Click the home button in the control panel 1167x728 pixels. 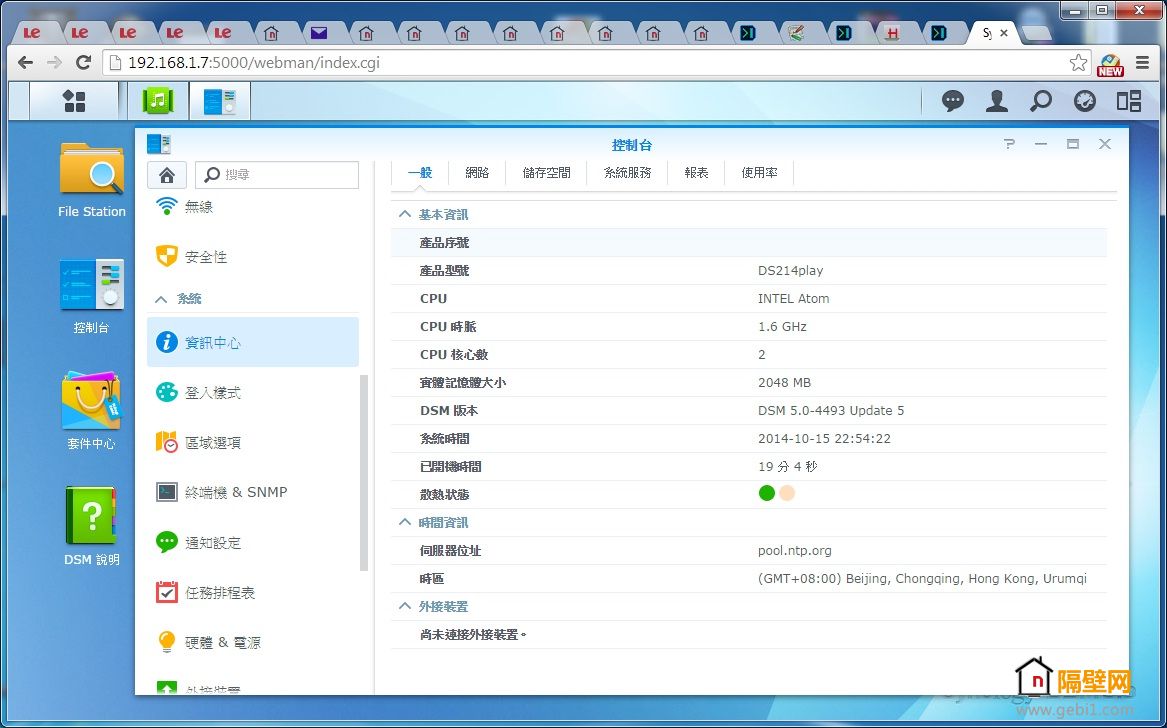pyautogui.click(x=166, y=174)
